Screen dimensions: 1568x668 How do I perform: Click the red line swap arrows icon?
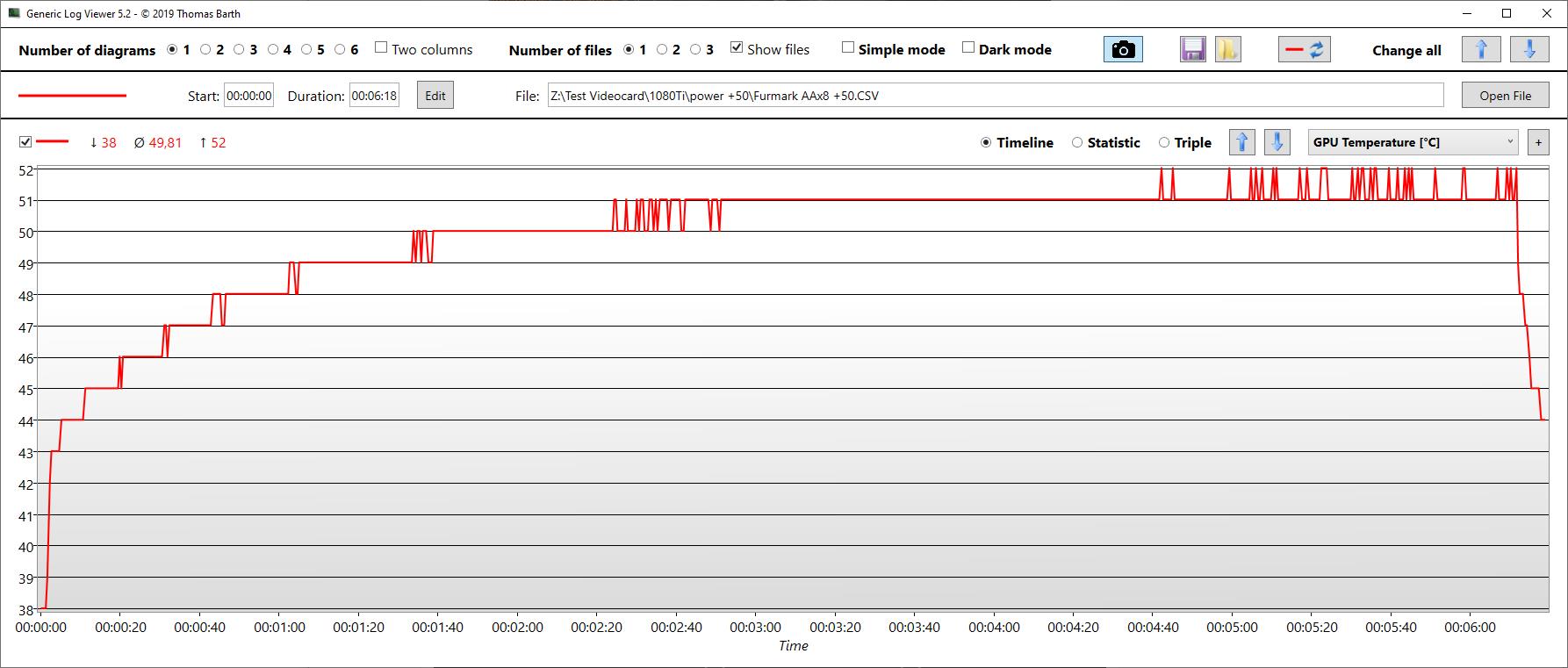pyautogui.click(x=1304, y=50)
